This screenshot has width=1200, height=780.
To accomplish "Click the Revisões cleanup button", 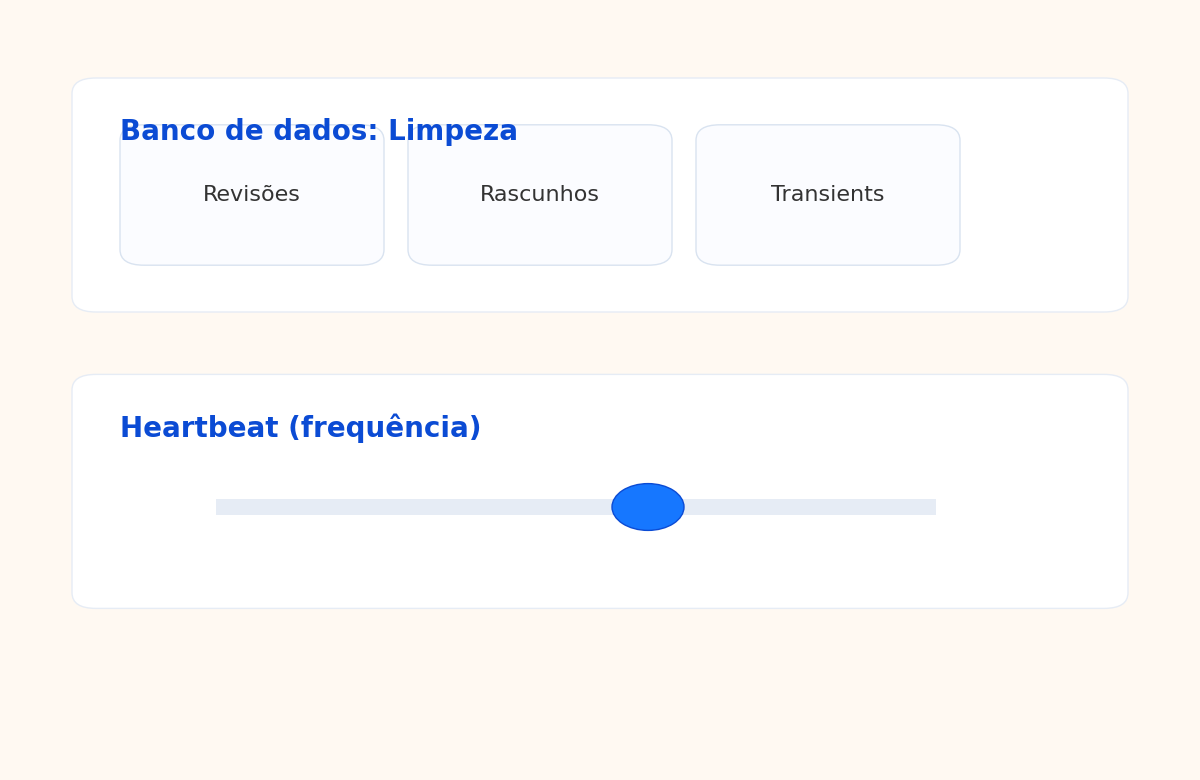I will (x=251, y=196).
